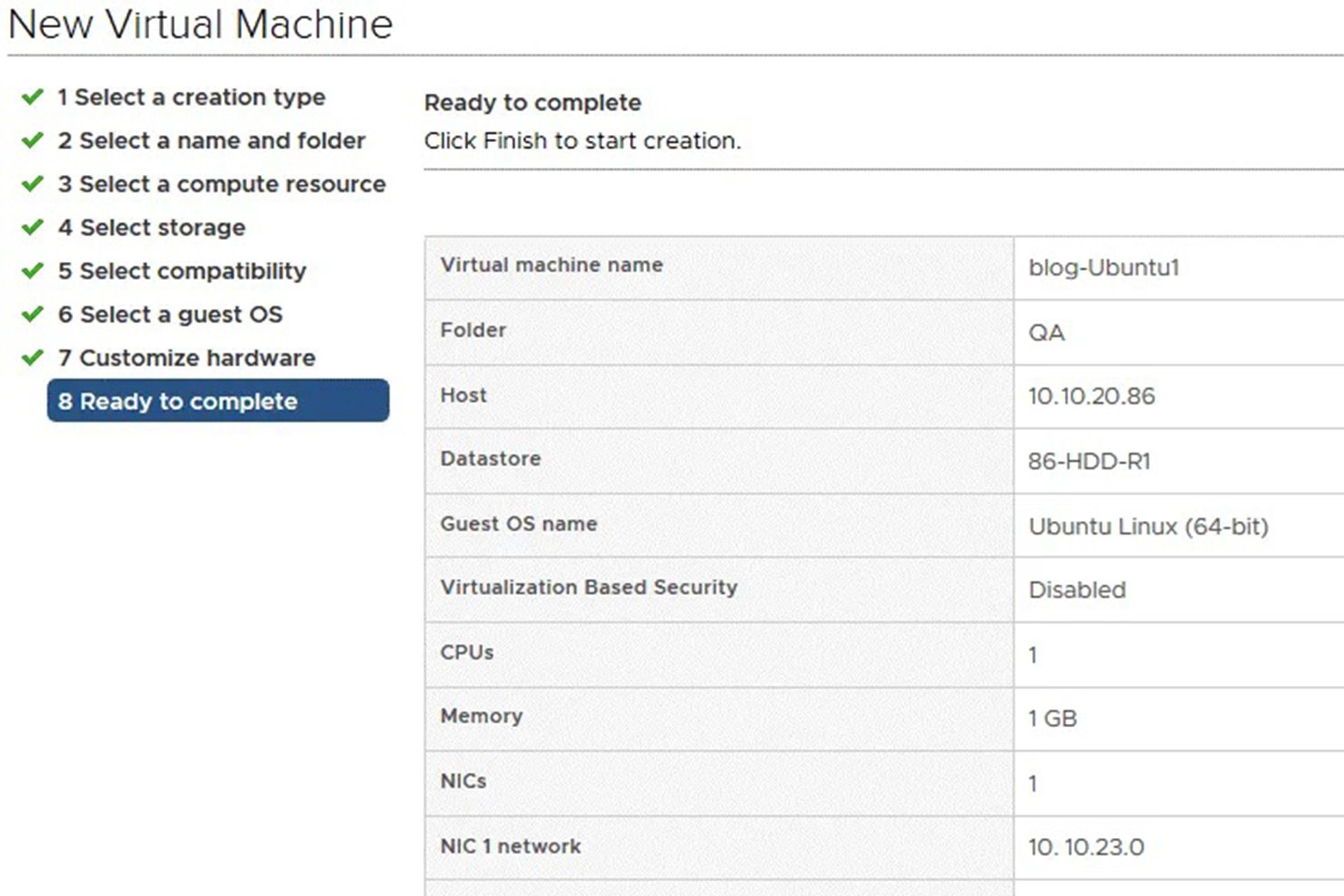Click the NICs row label
This screenshot has height=896, width=1344.
[x=463, y=780]
